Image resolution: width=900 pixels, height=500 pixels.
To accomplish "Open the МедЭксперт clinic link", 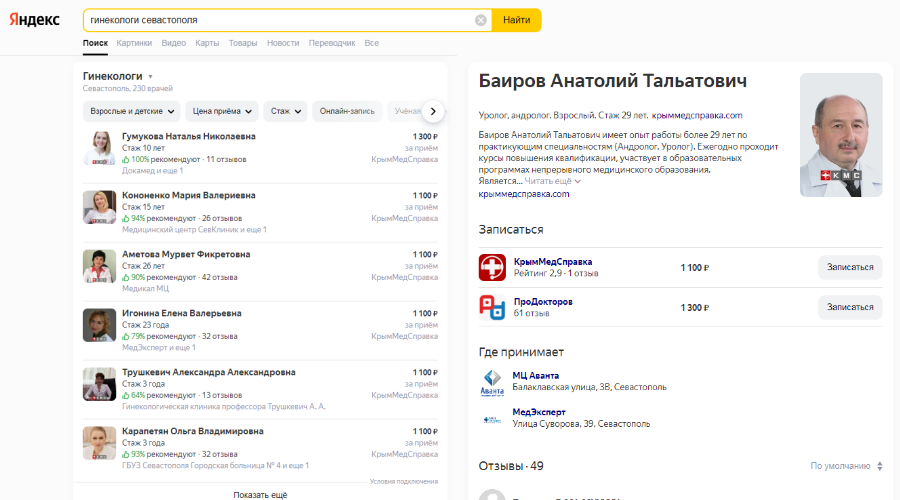I will [x=539, y=412].
